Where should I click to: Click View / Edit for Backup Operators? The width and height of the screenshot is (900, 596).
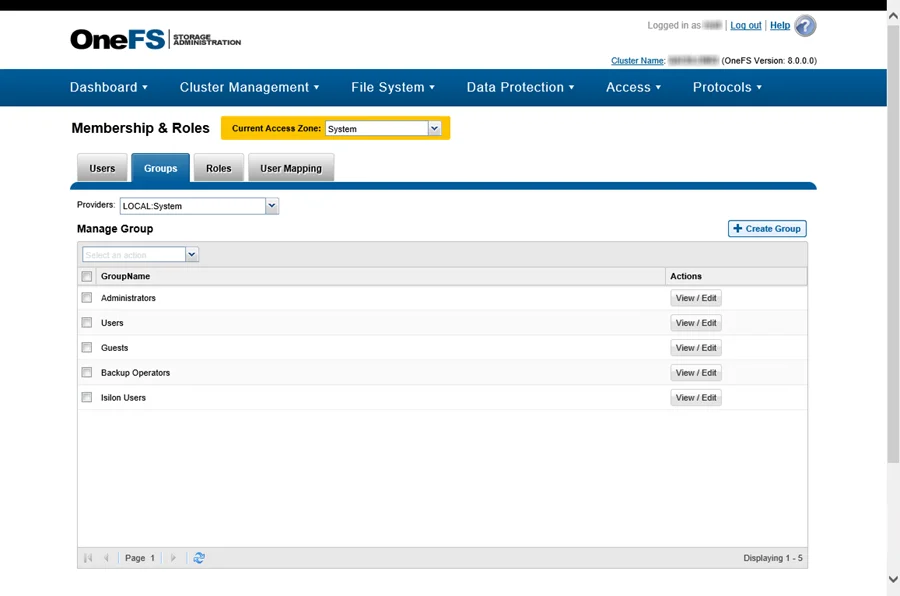coord(696,373)
